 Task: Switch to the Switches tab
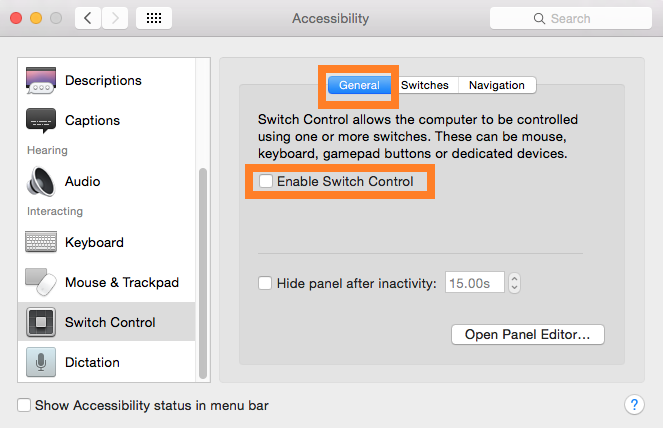pos(425,85)
